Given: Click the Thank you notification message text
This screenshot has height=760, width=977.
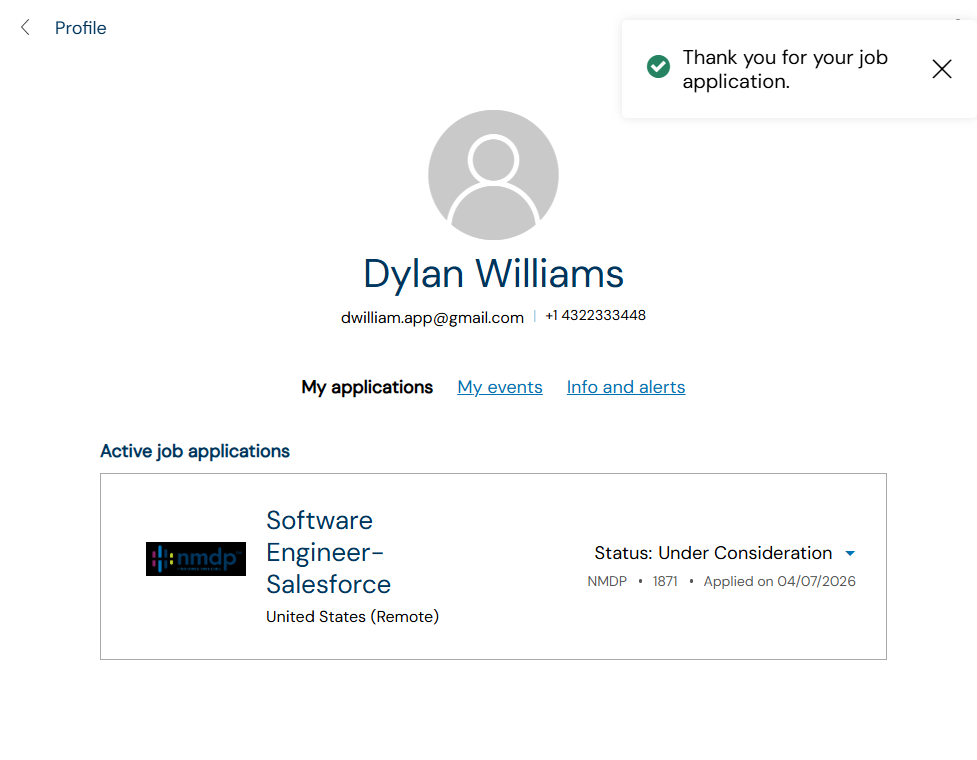Looking at the screenshot, I should click(785, 69).
